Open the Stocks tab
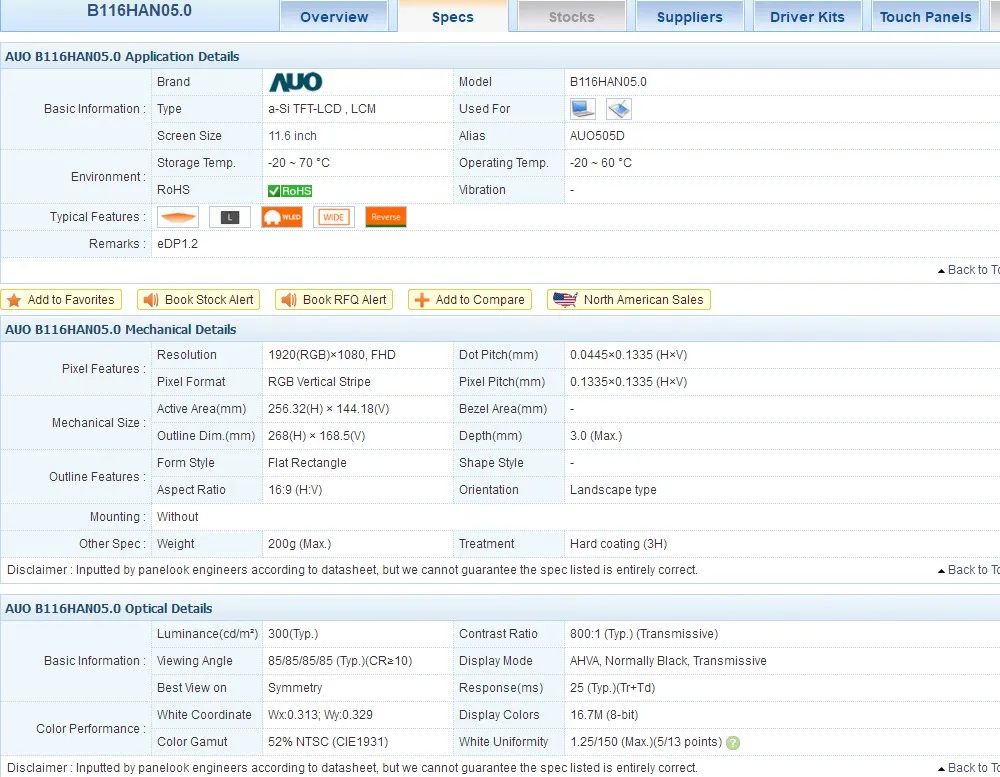The width and height of the screenshot is (1000, 777). tap(571, 17)
